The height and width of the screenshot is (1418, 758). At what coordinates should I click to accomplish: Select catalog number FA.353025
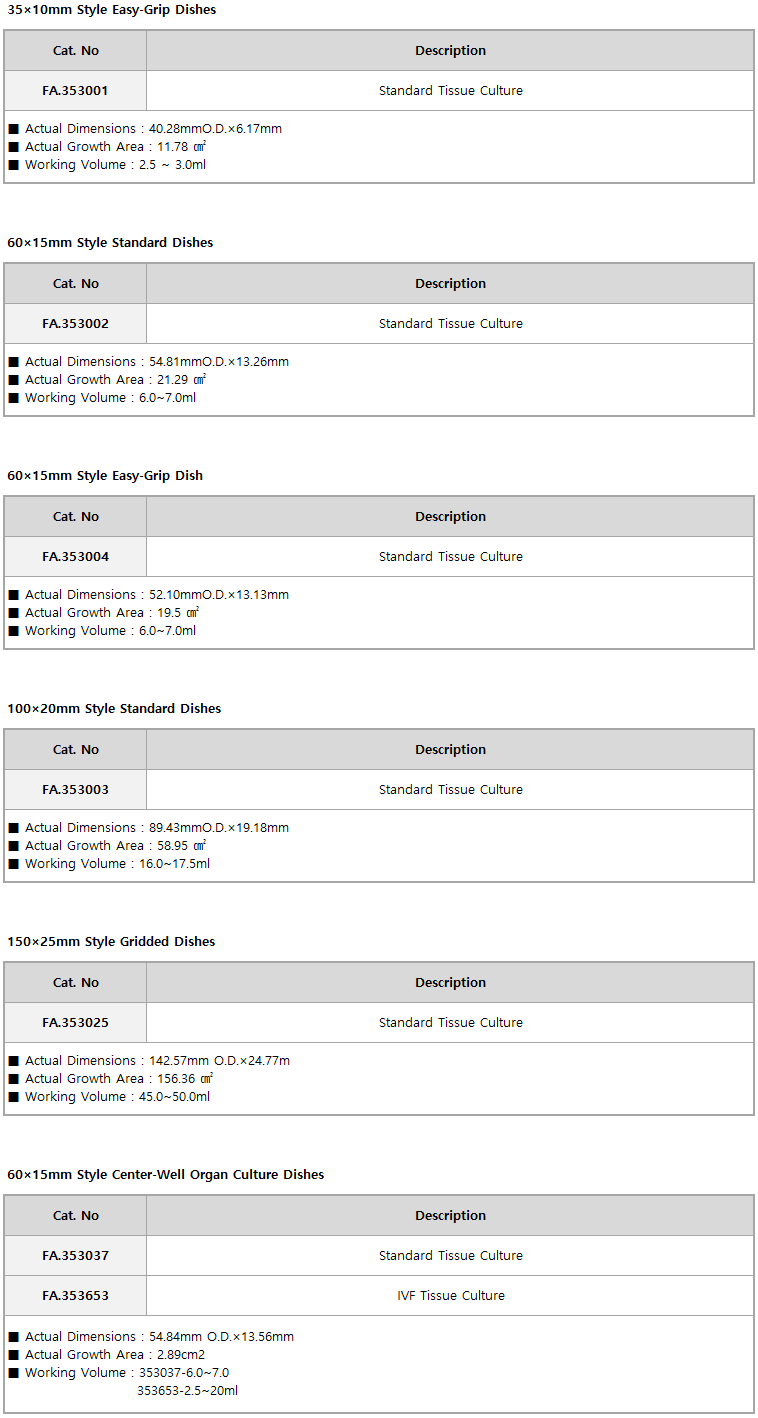[76, 1023]
